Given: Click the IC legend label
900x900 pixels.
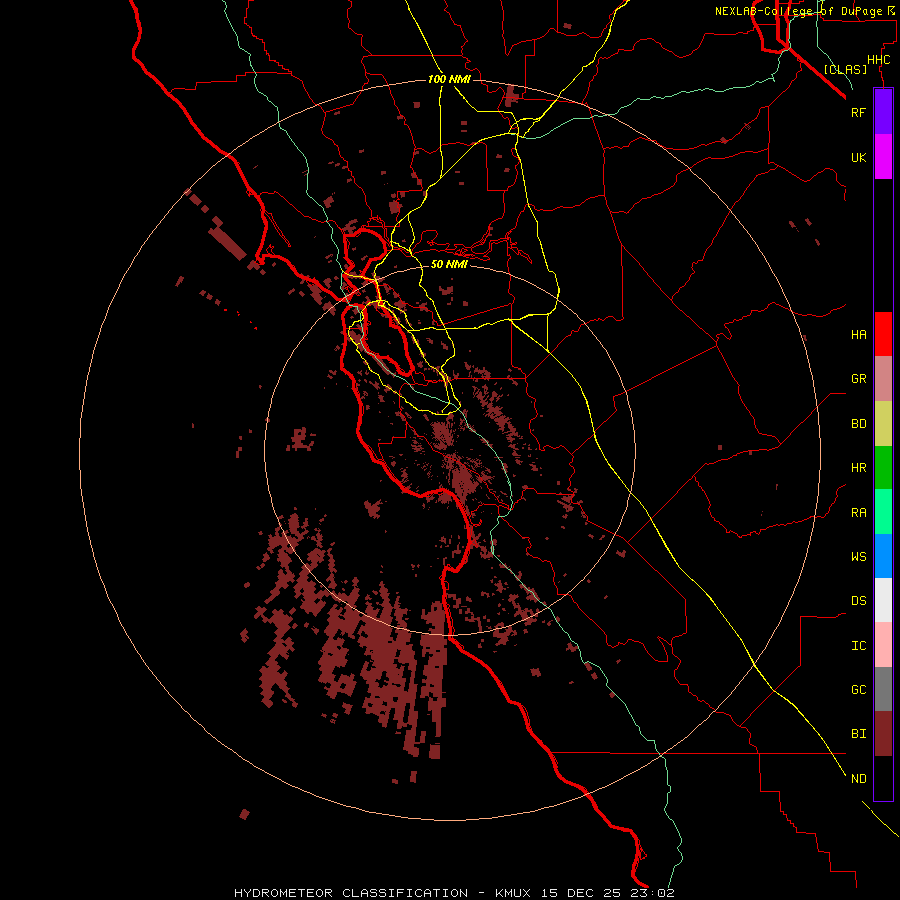Looking at the screenshot, I should click(858, 646).
